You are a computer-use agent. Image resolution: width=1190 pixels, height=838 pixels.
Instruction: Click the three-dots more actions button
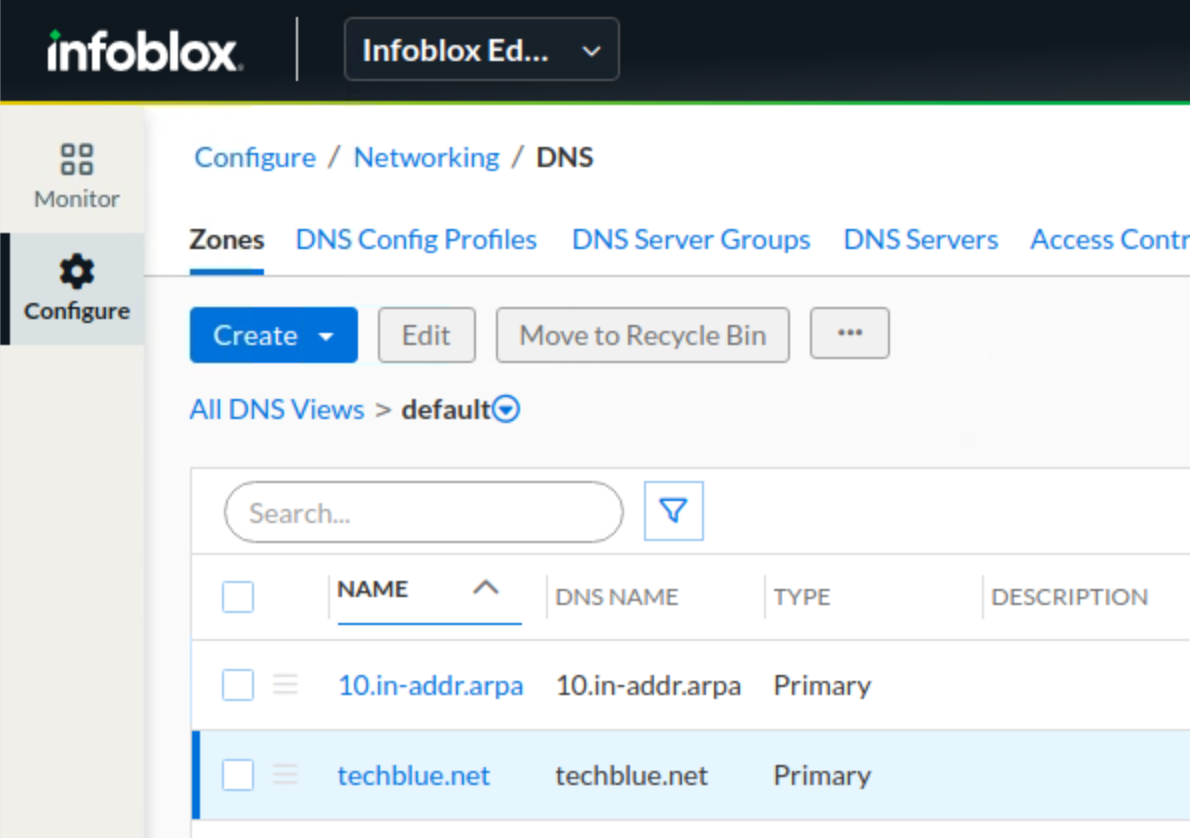point(849,334)
